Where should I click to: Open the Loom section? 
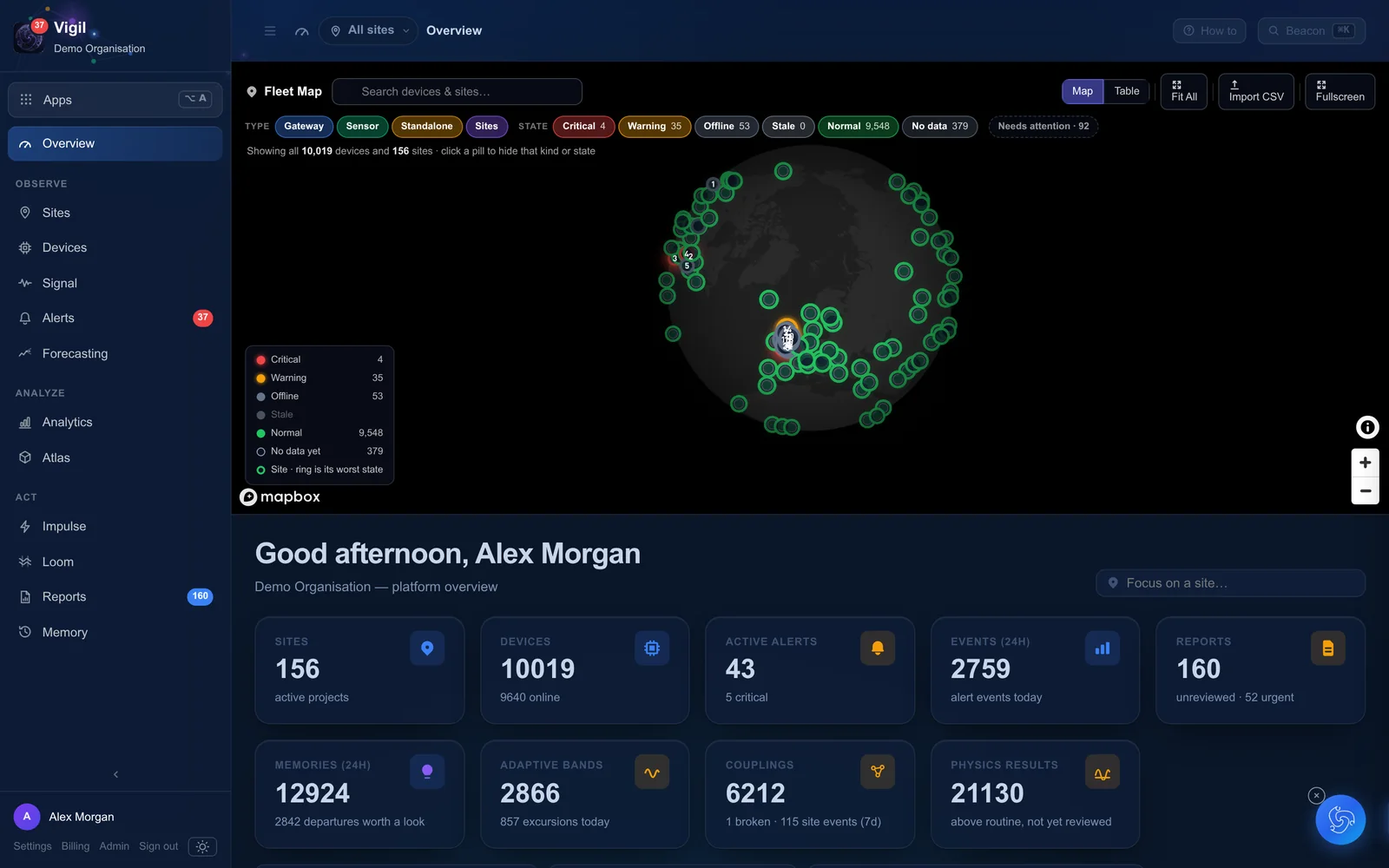[115, 562]
